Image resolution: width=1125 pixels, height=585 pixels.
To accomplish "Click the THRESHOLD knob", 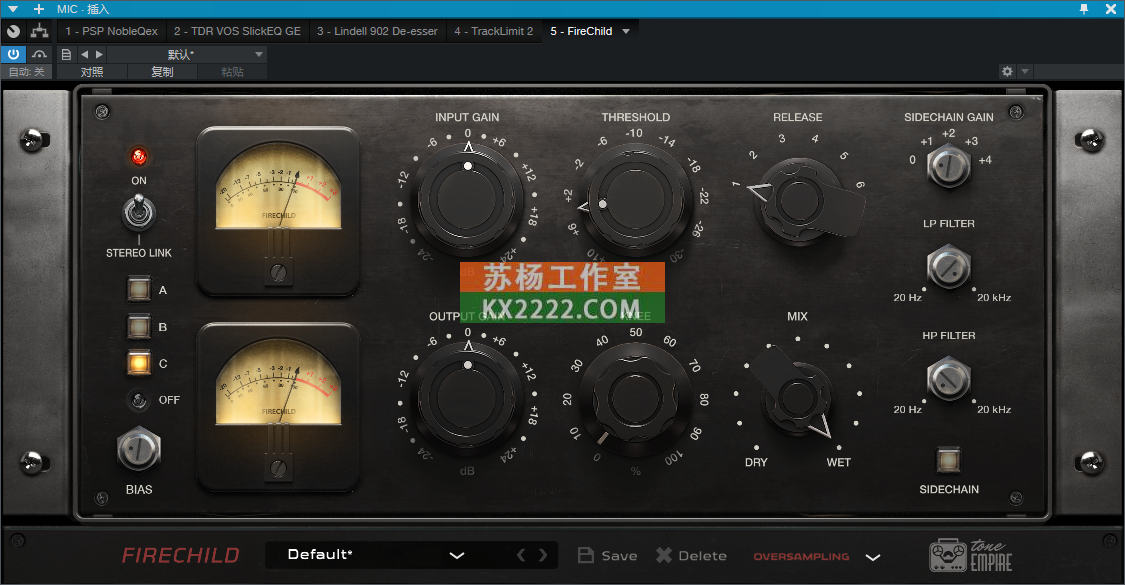I will coord(636,199).
